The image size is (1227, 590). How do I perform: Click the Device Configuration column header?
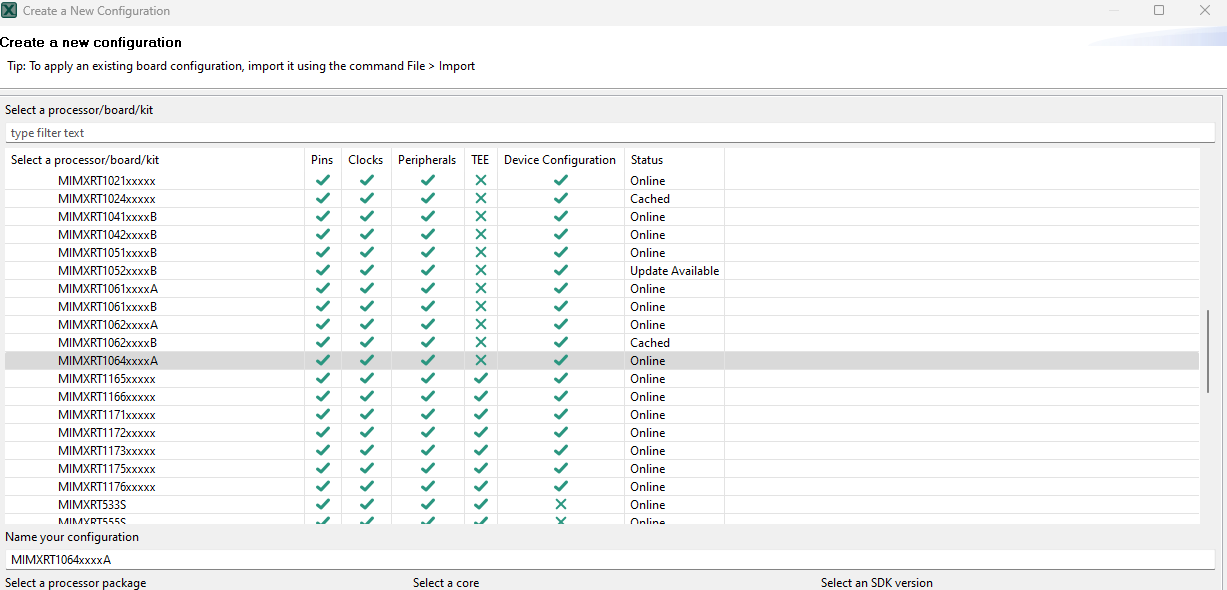[x=560, y=160]
